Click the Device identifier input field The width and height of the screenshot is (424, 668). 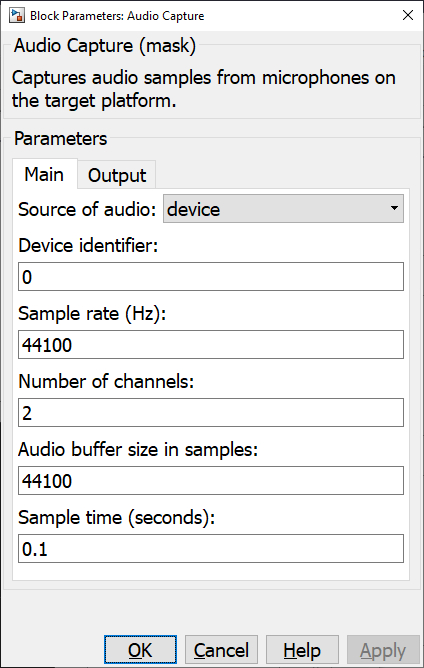tap(211, 277)
